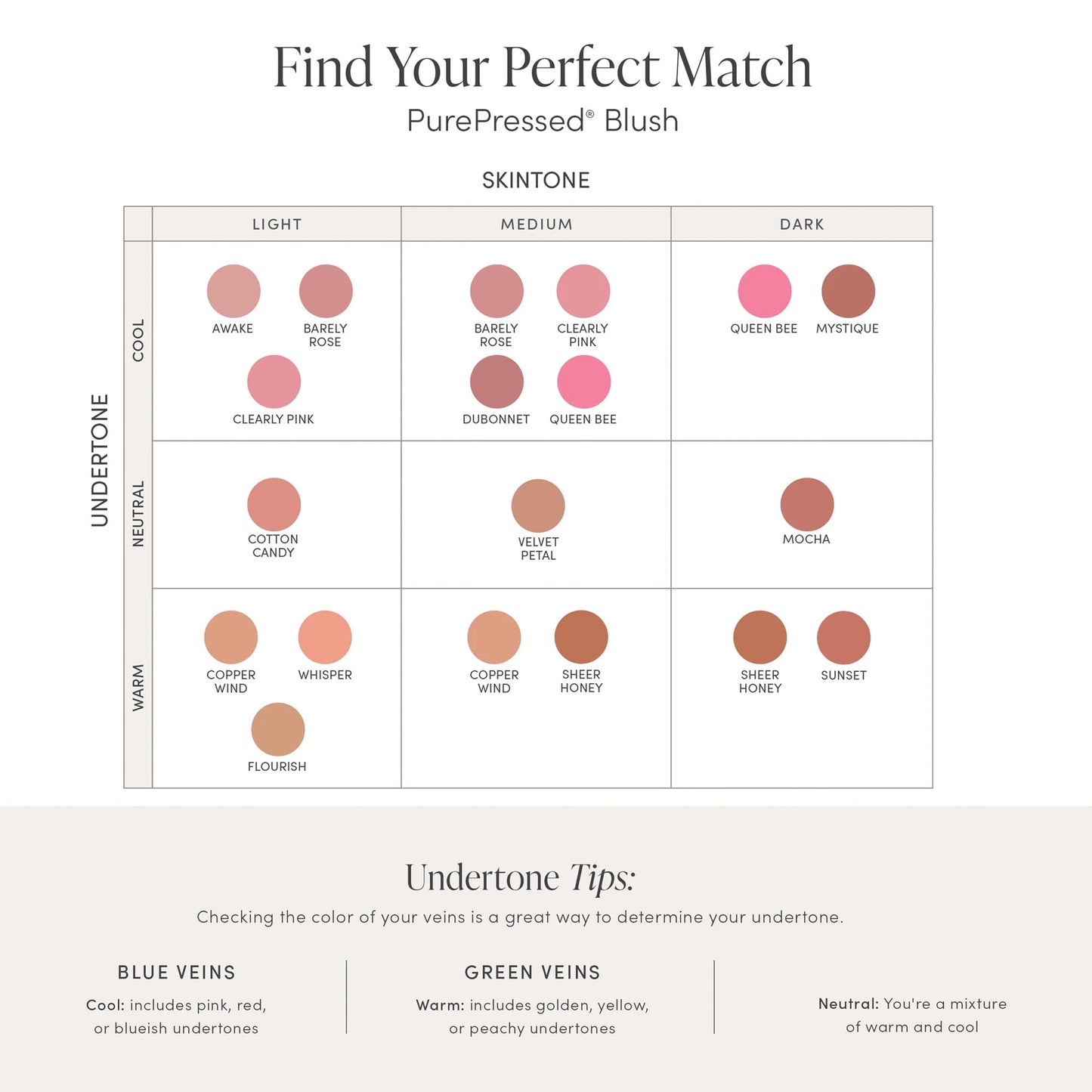
Task: Click the Awake blush color swatch
Action: click(x=234, y=291)
